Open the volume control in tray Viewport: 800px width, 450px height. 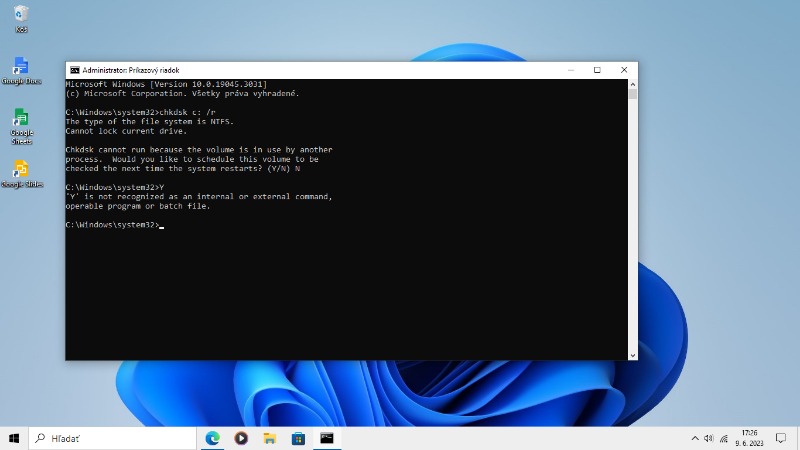(709, 438)
